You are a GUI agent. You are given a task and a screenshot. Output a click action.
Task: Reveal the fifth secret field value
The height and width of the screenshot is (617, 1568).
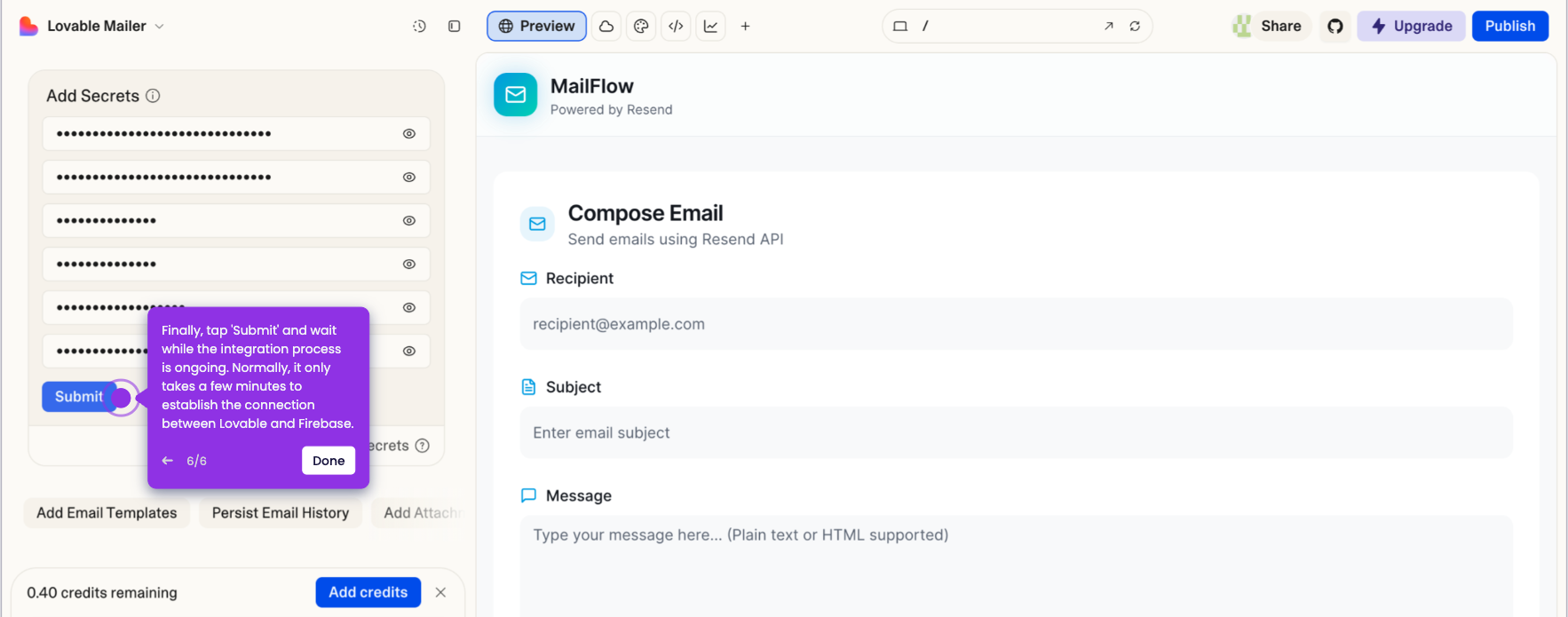[409, 308]
